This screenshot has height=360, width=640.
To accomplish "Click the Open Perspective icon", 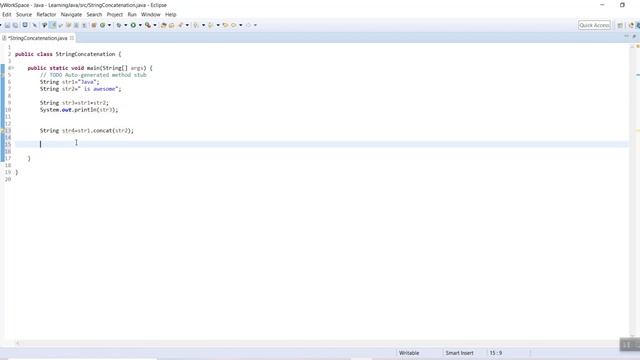I will (x=620, y=25).
